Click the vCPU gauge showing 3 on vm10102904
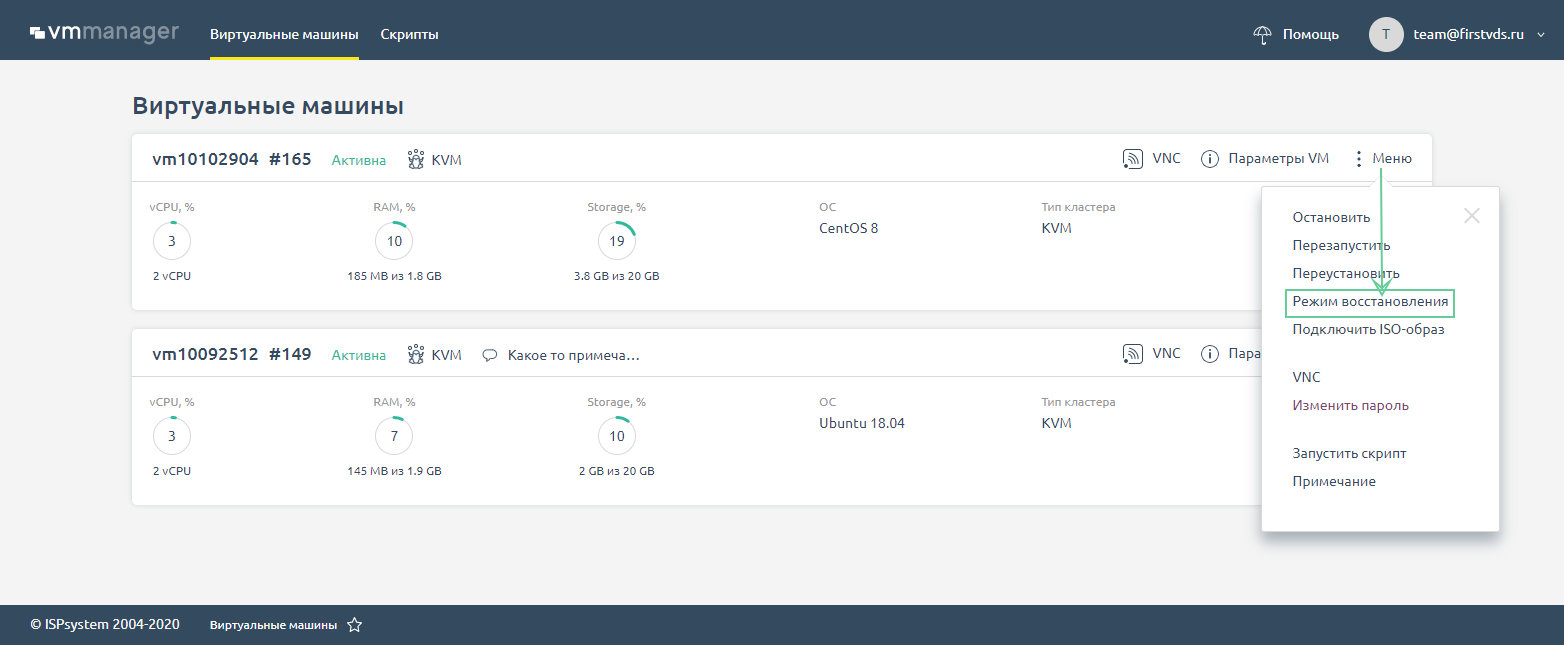The width and height of the screenshot is (1564, 645). point(172,241)
